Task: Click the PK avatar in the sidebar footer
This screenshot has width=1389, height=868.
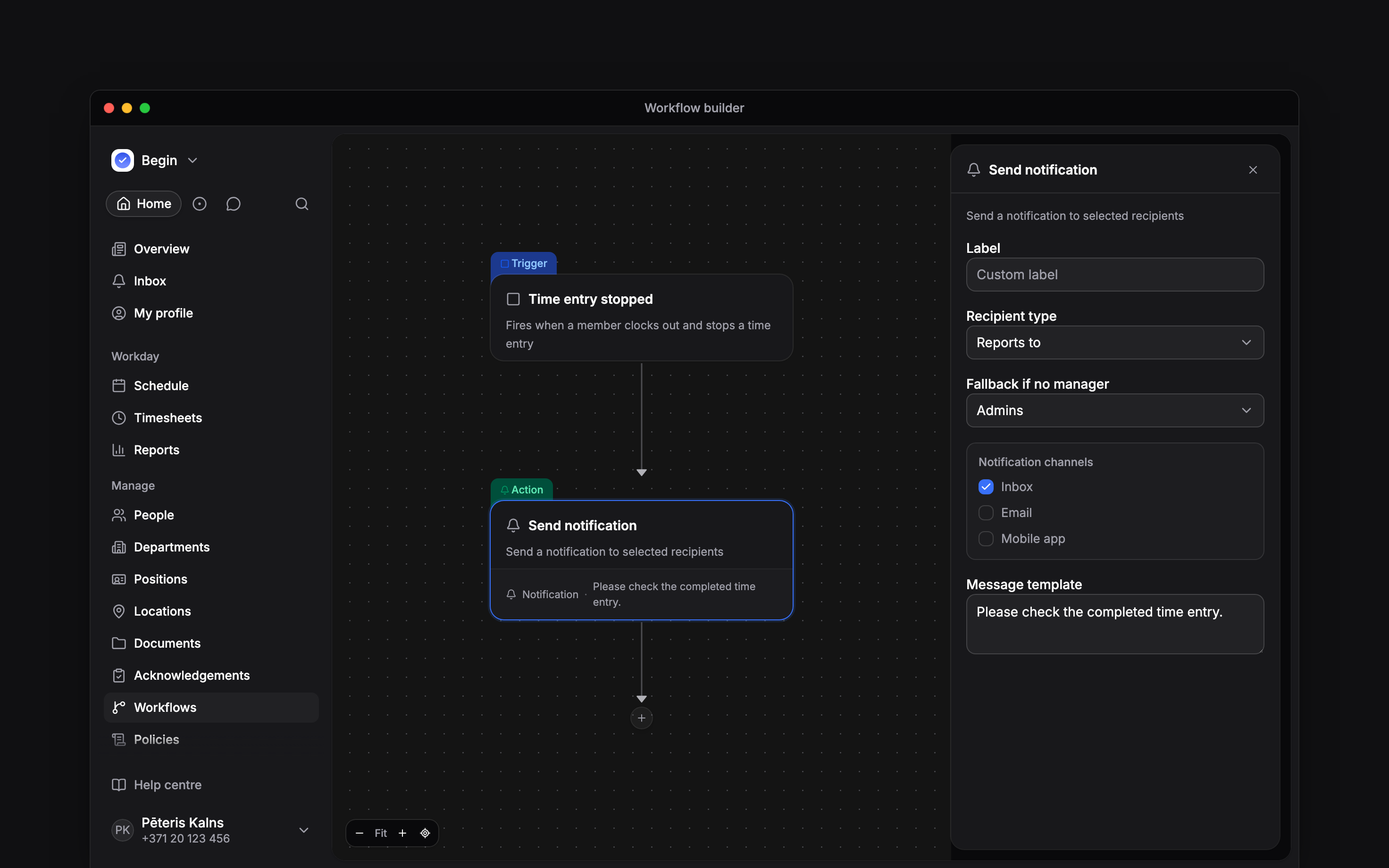Action: [122, 830]
